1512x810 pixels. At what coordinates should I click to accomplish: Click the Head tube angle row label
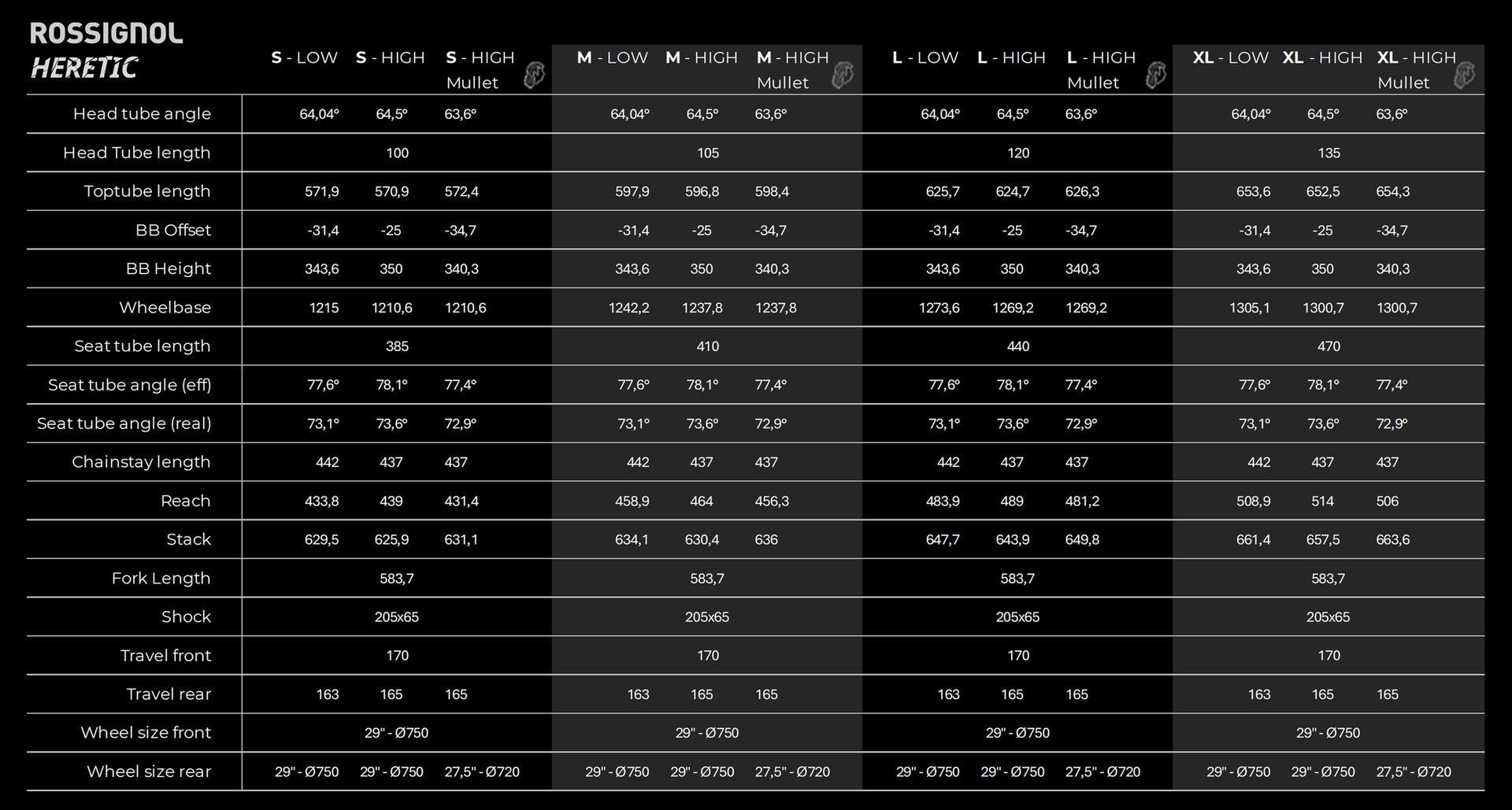[142, 113]
